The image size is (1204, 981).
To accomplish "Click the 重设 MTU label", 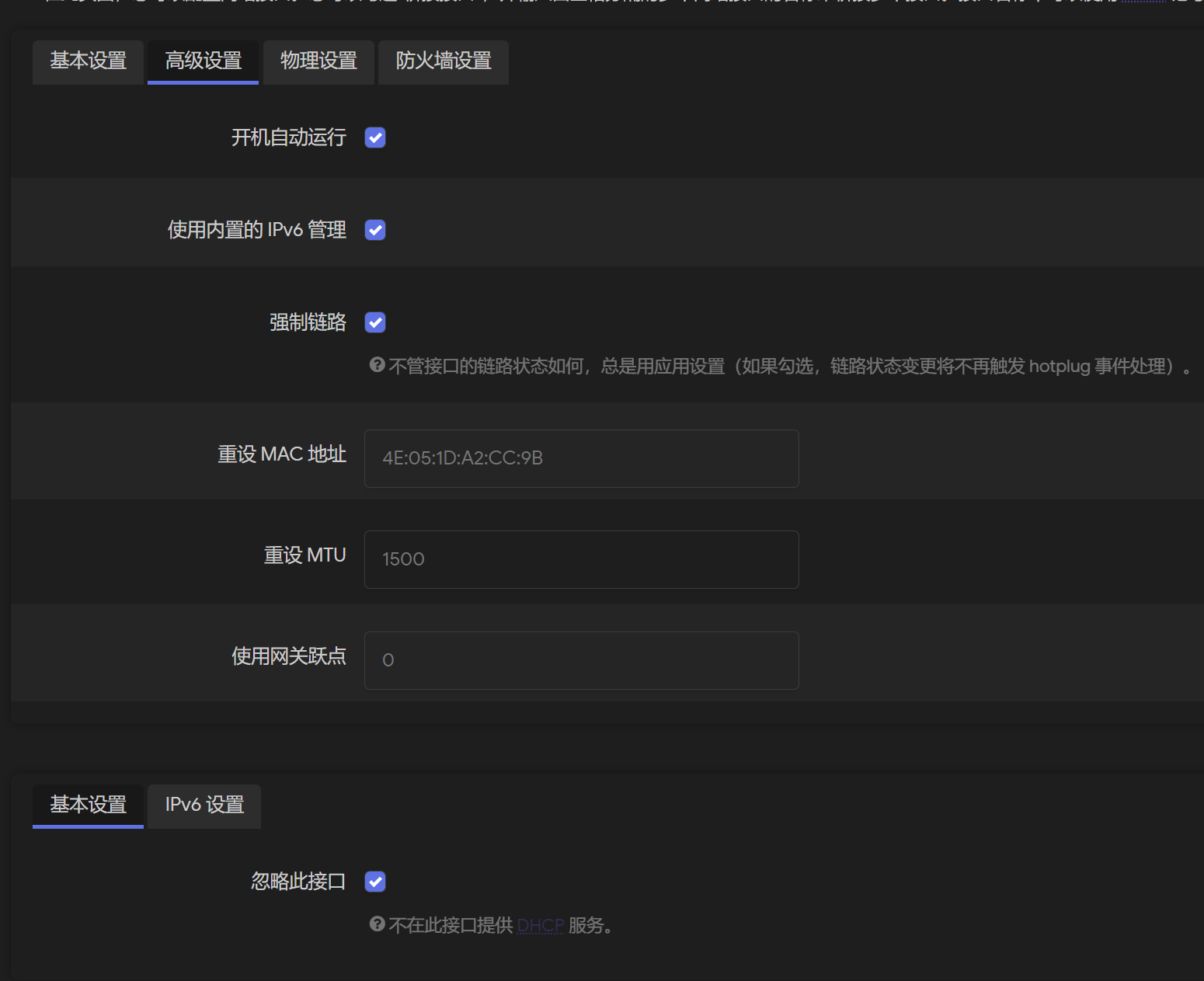I will (x=304, y=555).
